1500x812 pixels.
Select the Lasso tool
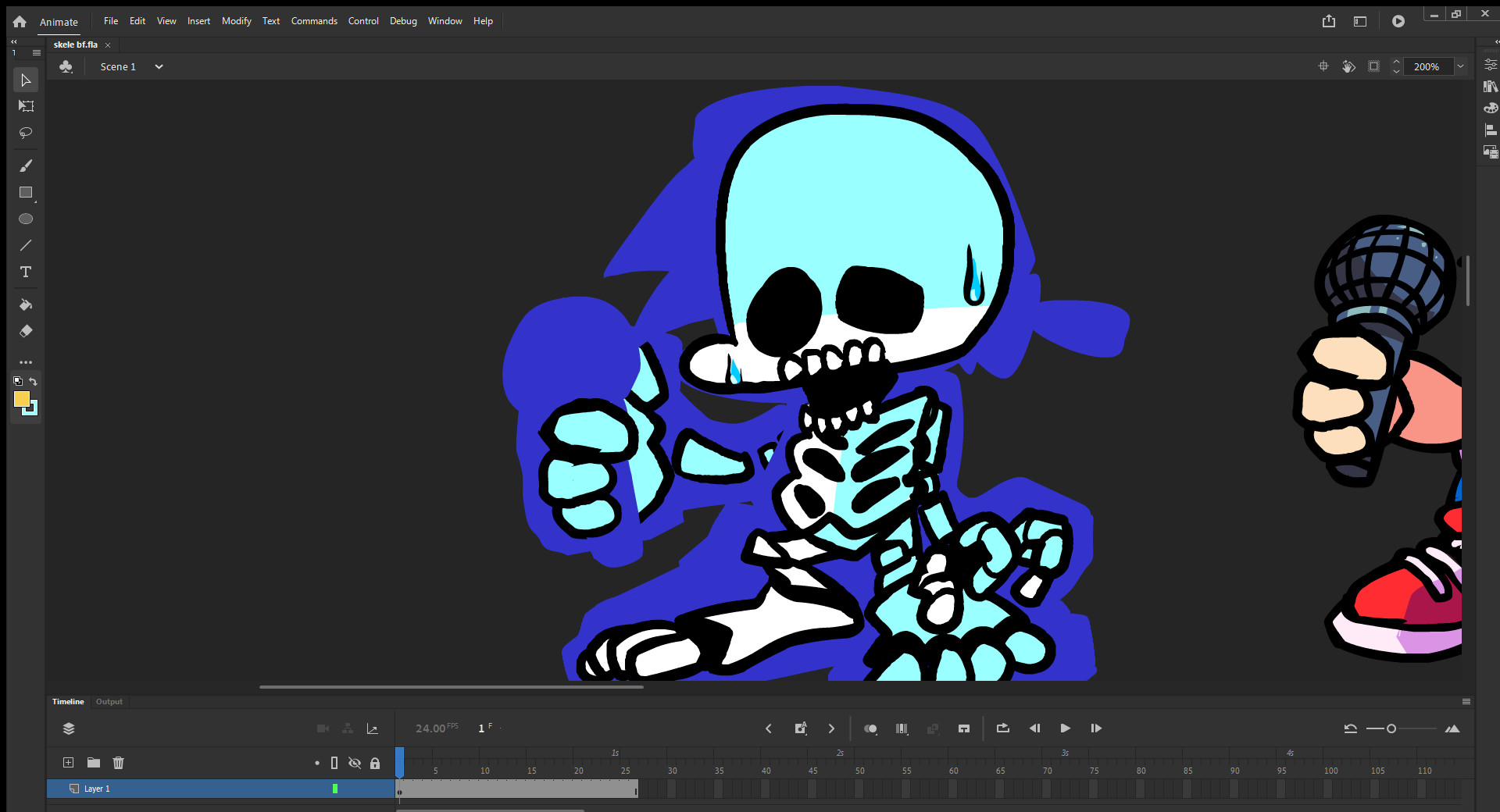[26, 133]
